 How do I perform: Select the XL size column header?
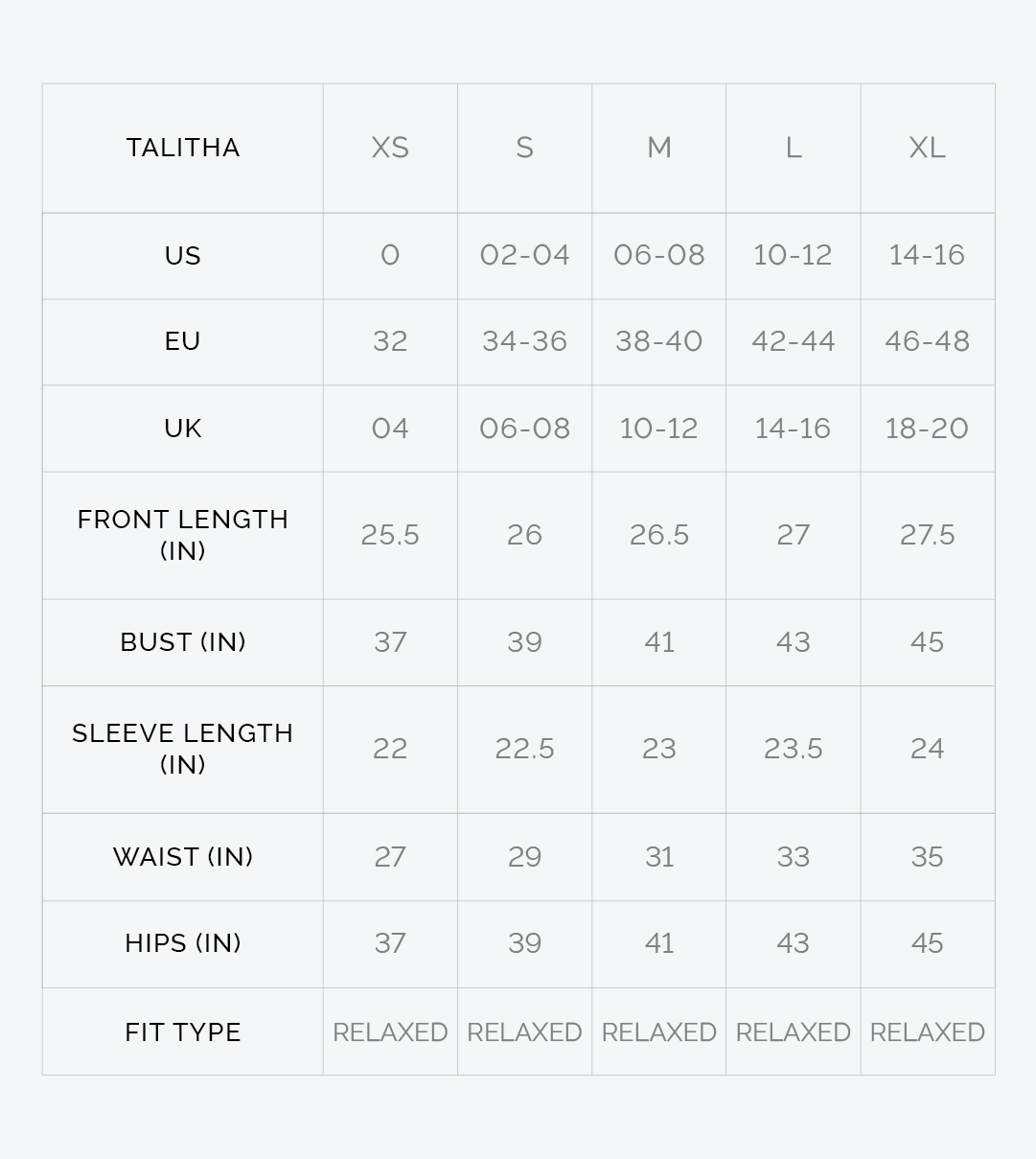(x=928, y=148)
